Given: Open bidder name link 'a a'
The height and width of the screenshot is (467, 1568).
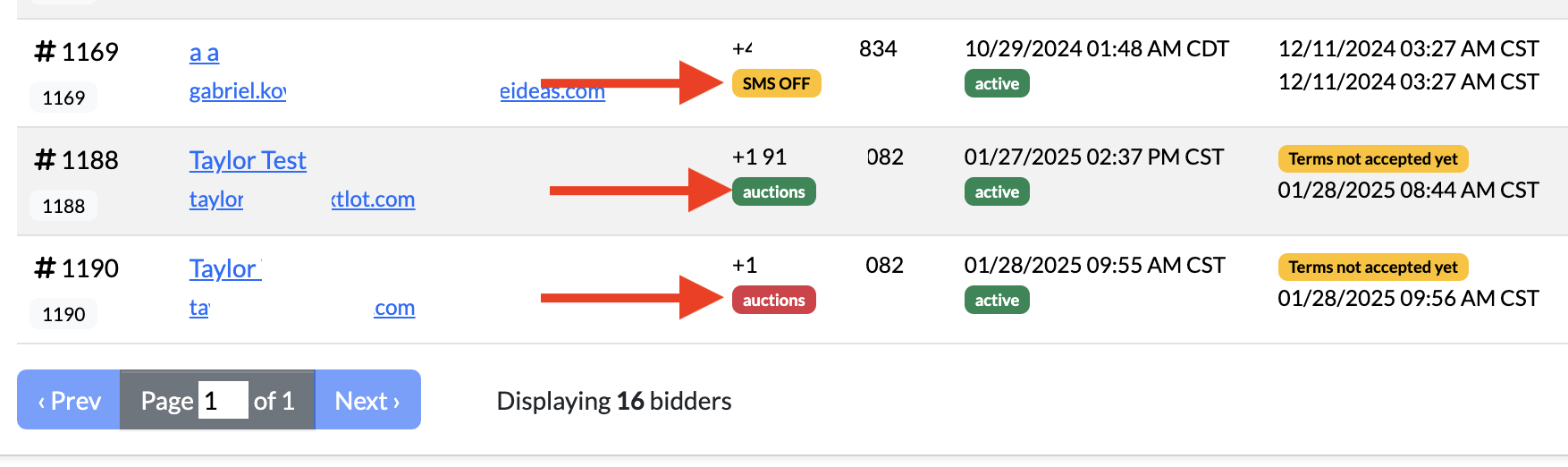Looking at the screenshot, I should [204, 54].
